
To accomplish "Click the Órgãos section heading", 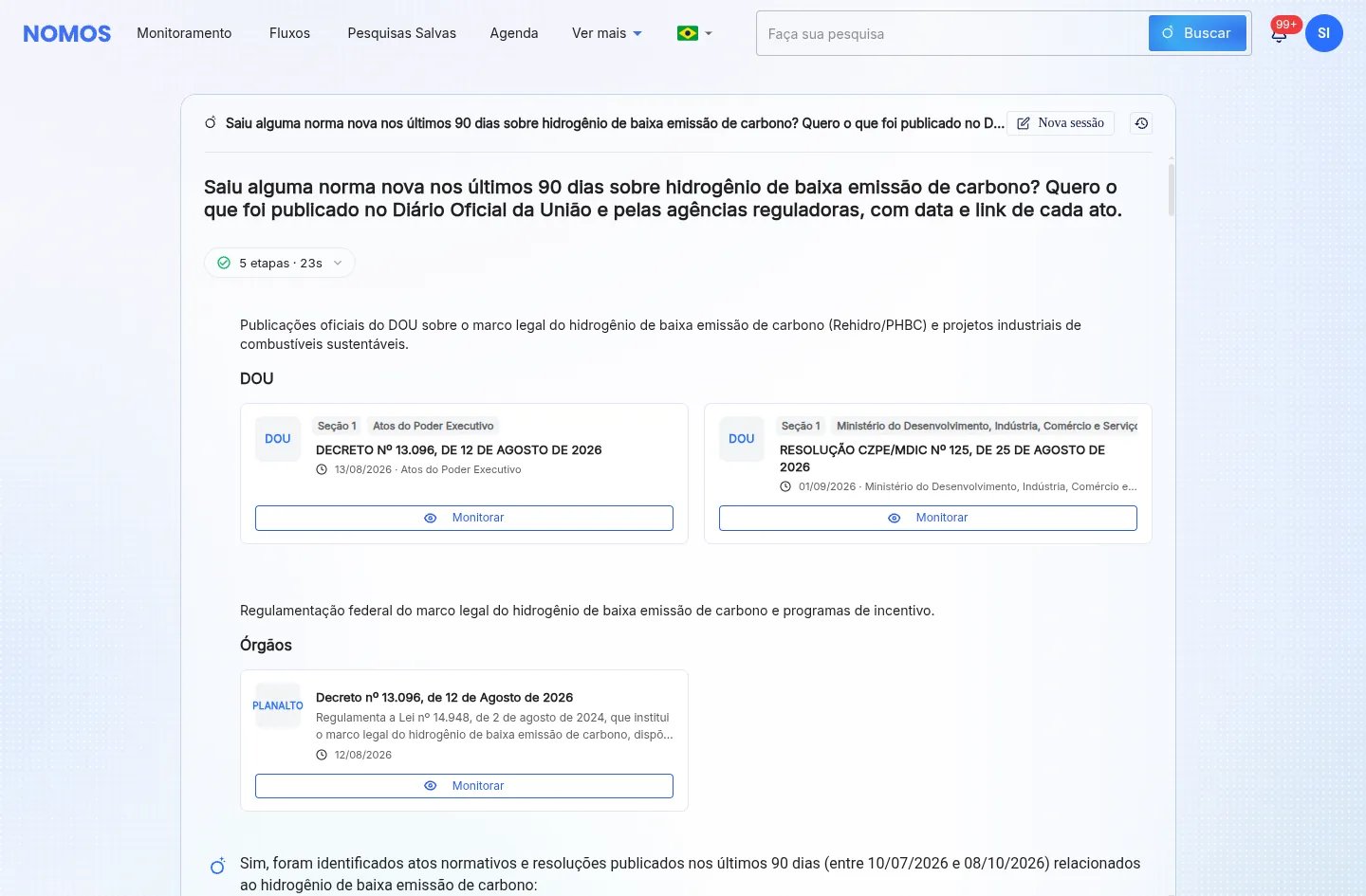I will 266,645.
